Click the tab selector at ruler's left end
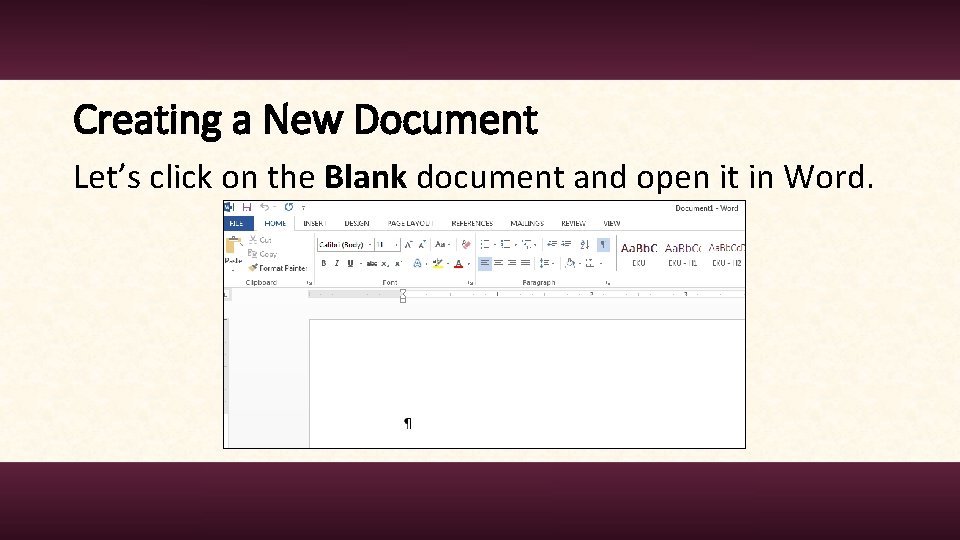Screen dimensions: 960x540 pos(226,295)
